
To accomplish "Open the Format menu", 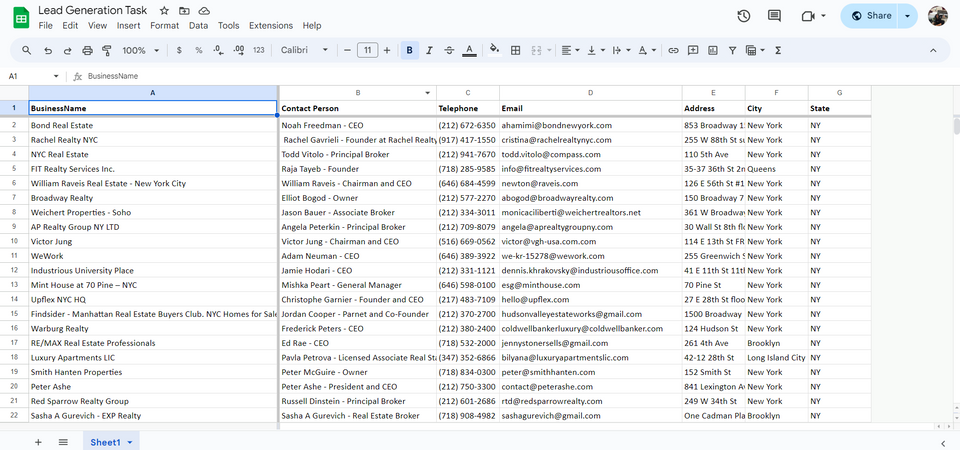I will coord(164,25).
